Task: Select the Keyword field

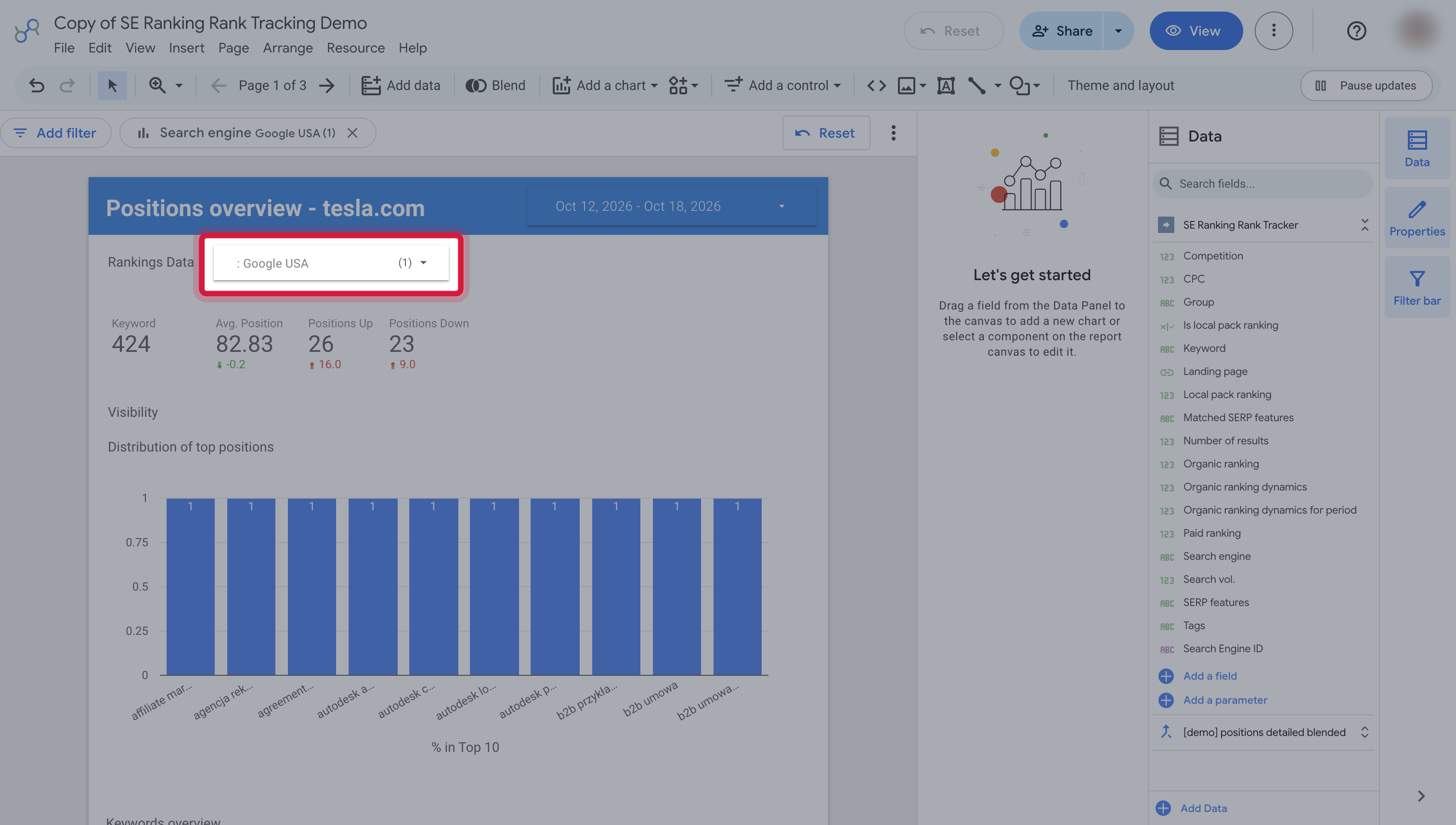Action: 1204,348
